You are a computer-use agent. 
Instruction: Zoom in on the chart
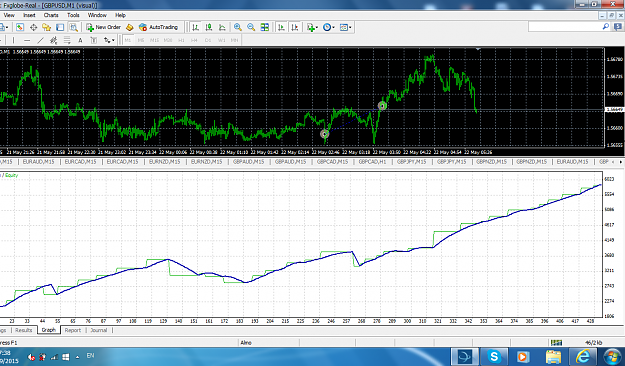(x=238, y=27)
